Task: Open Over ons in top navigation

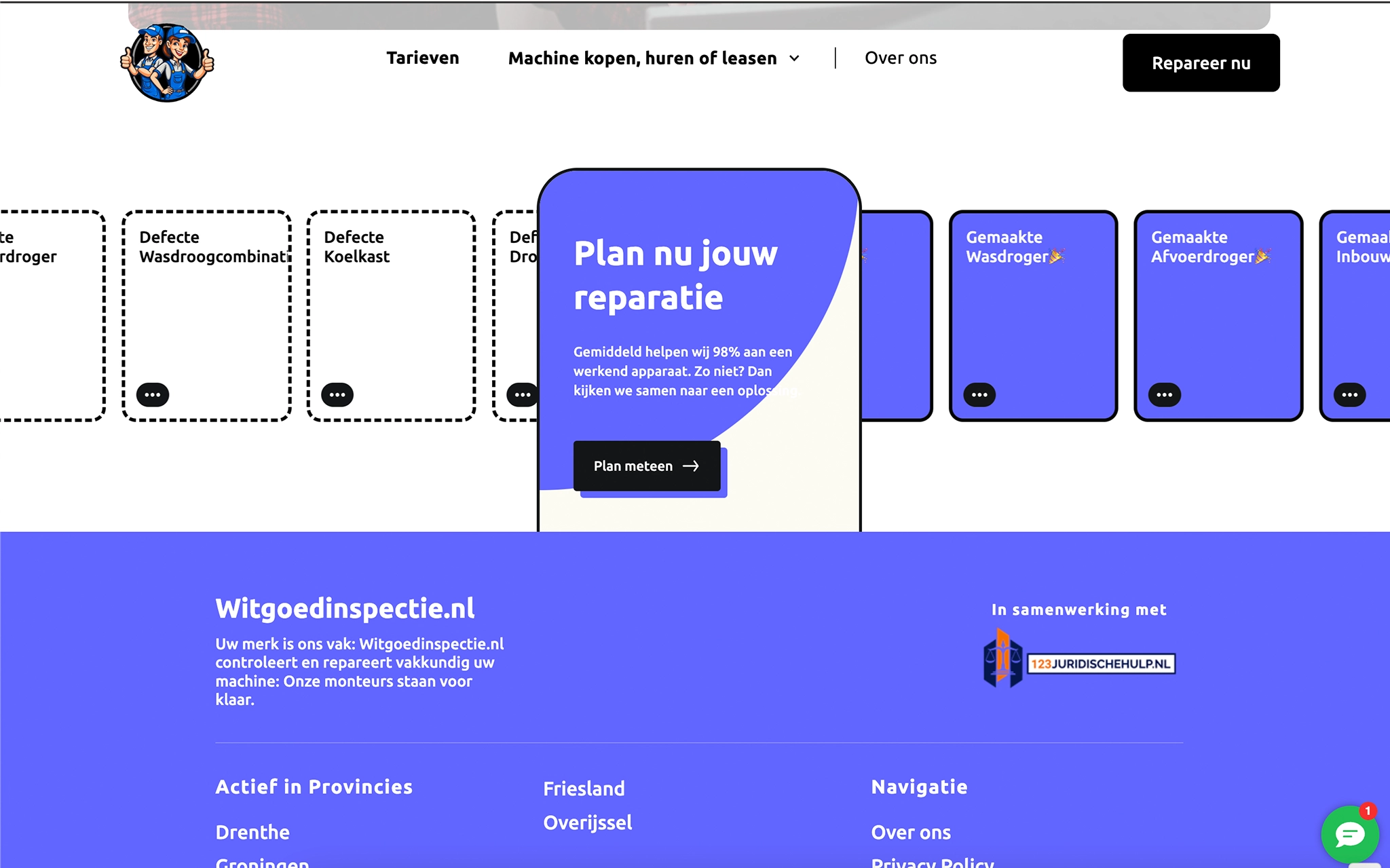Action: click(x=901, y=58)
